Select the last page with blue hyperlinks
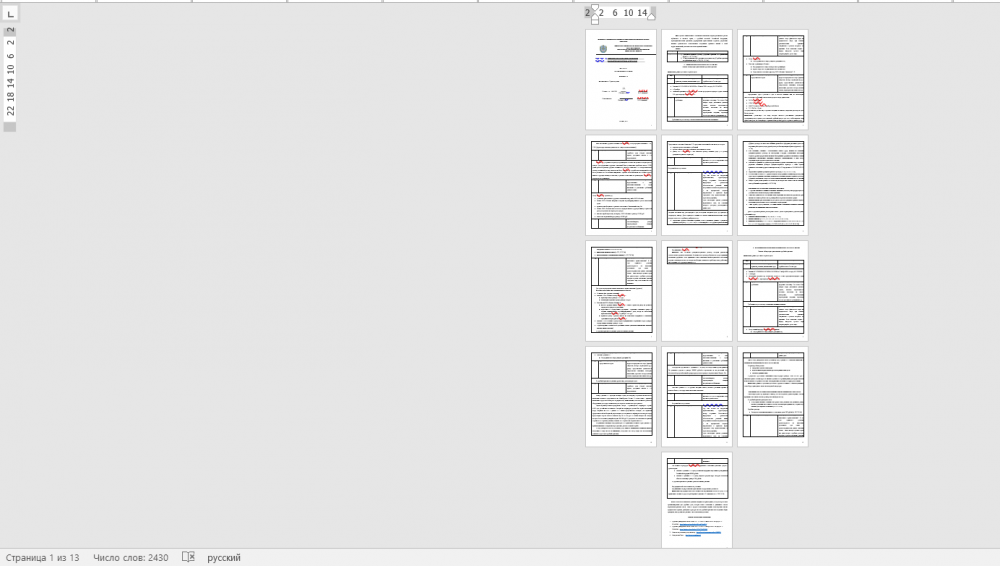Screen dimensions: 1000x566 click(x=697, y=500)
